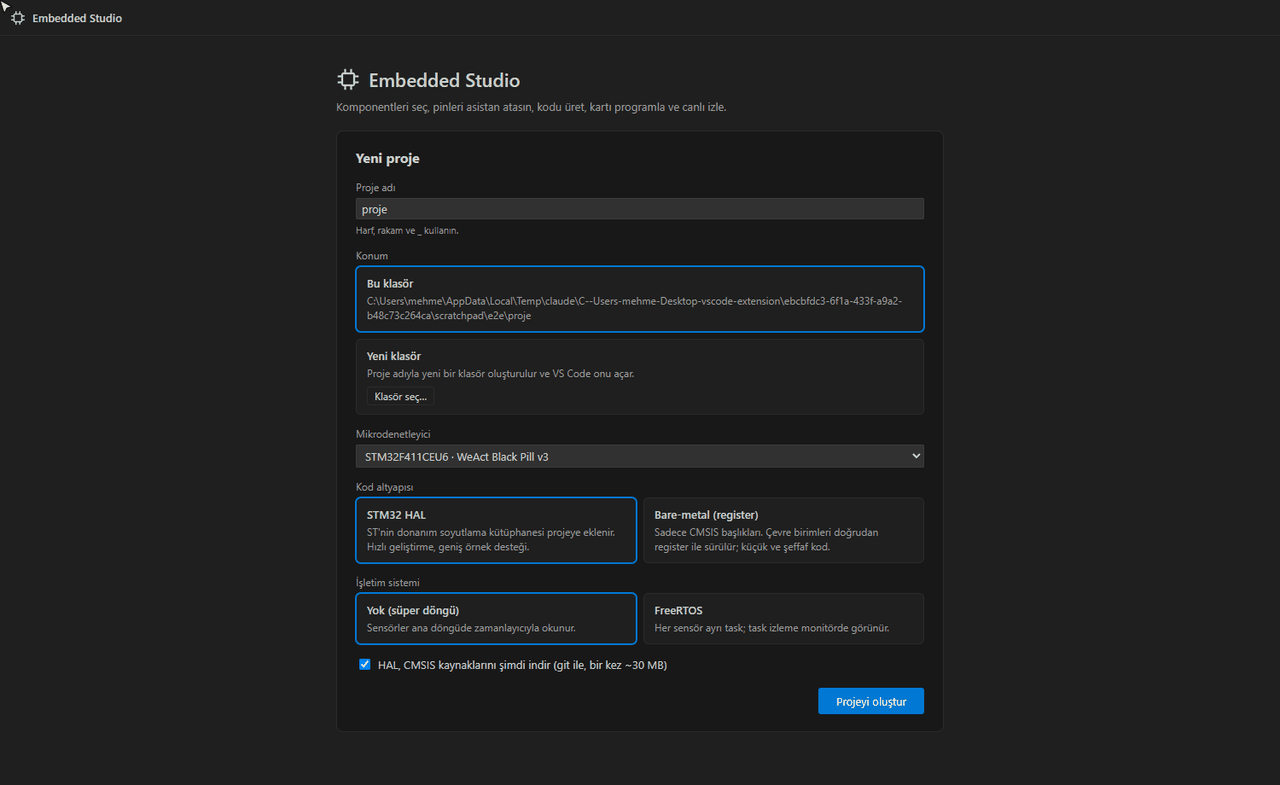The height and width of the screenshot is (785, 1280).
Task: Select the FreeRTOS operating system option
Action: (783, 619)
